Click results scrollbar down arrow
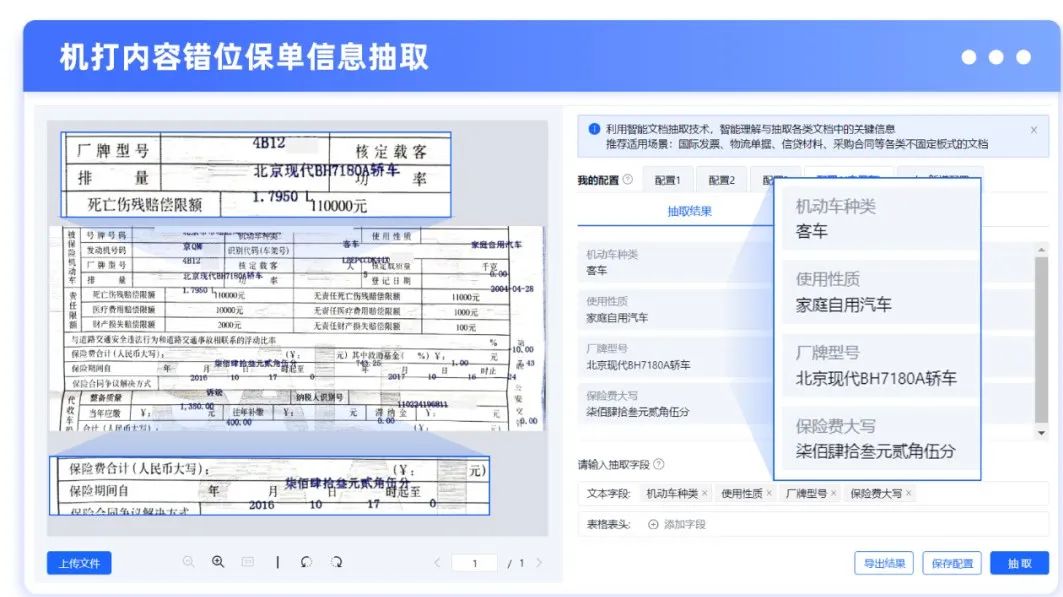 [x=1041, y=433]
